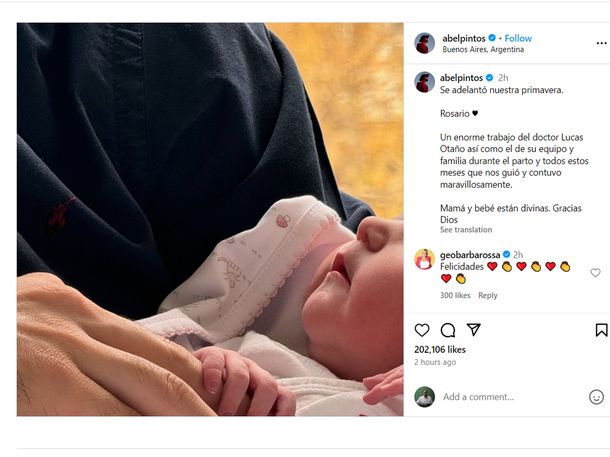Open the emoji picker in the comment box
This screenshot has height=457, width=610.
tap(596, 397)
